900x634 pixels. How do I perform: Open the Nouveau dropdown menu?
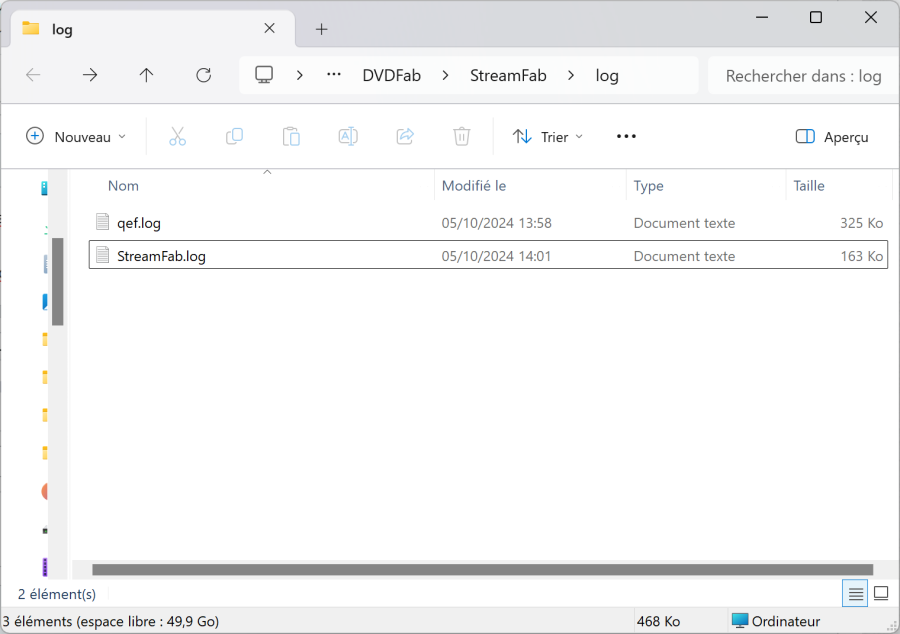click(77, 137)
